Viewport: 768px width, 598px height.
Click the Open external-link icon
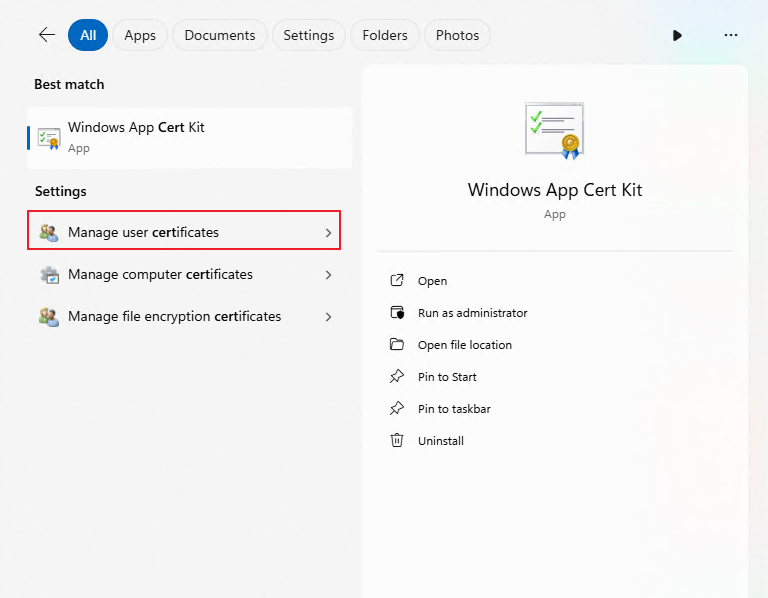click(x=397, y=280)
